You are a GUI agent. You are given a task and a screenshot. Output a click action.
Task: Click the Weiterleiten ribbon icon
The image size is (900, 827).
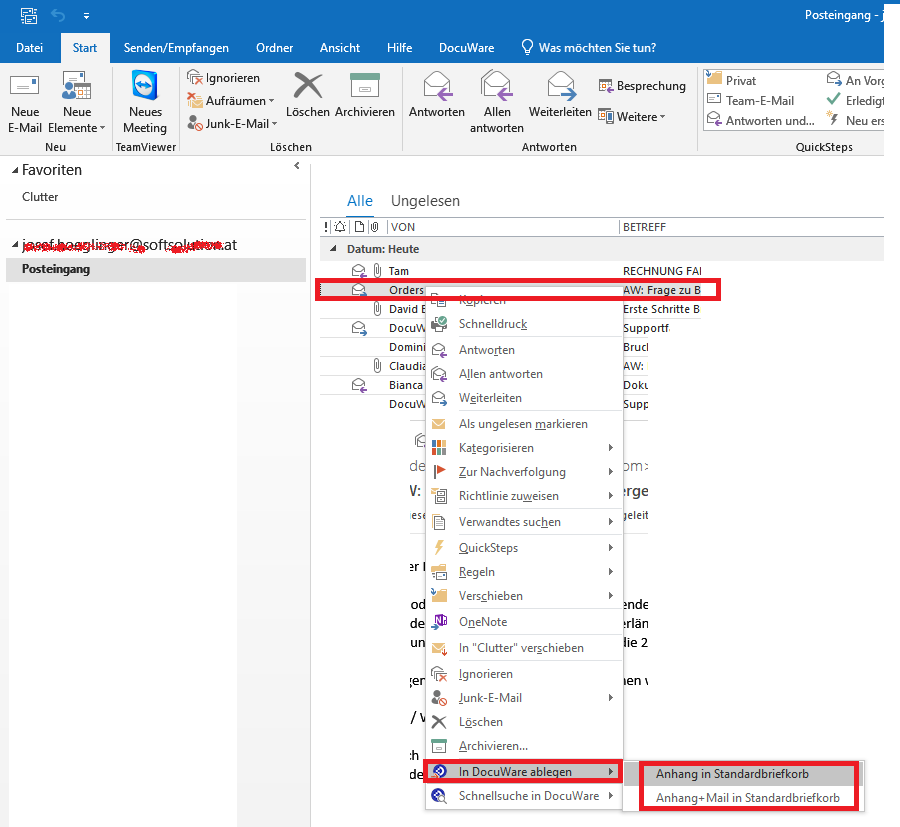(561, 86)
